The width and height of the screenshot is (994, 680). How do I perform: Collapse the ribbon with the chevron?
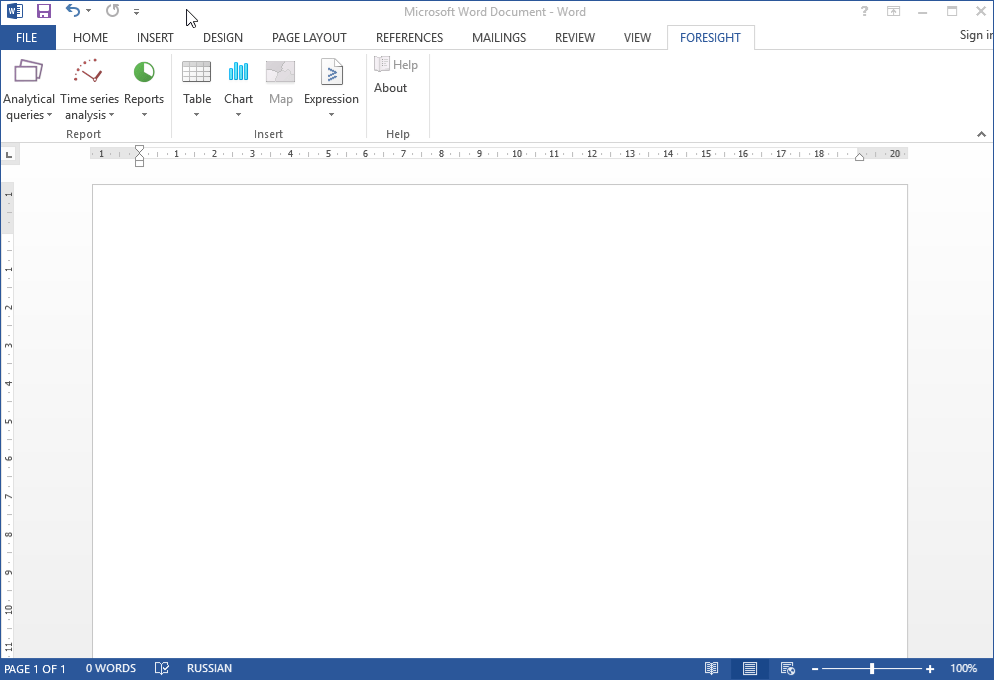(x=981, y=134)
